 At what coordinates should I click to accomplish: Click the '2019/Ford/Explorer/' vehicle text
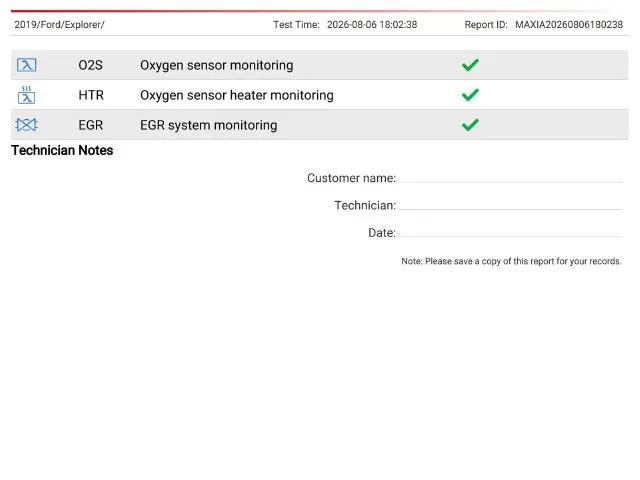point(60,24)
